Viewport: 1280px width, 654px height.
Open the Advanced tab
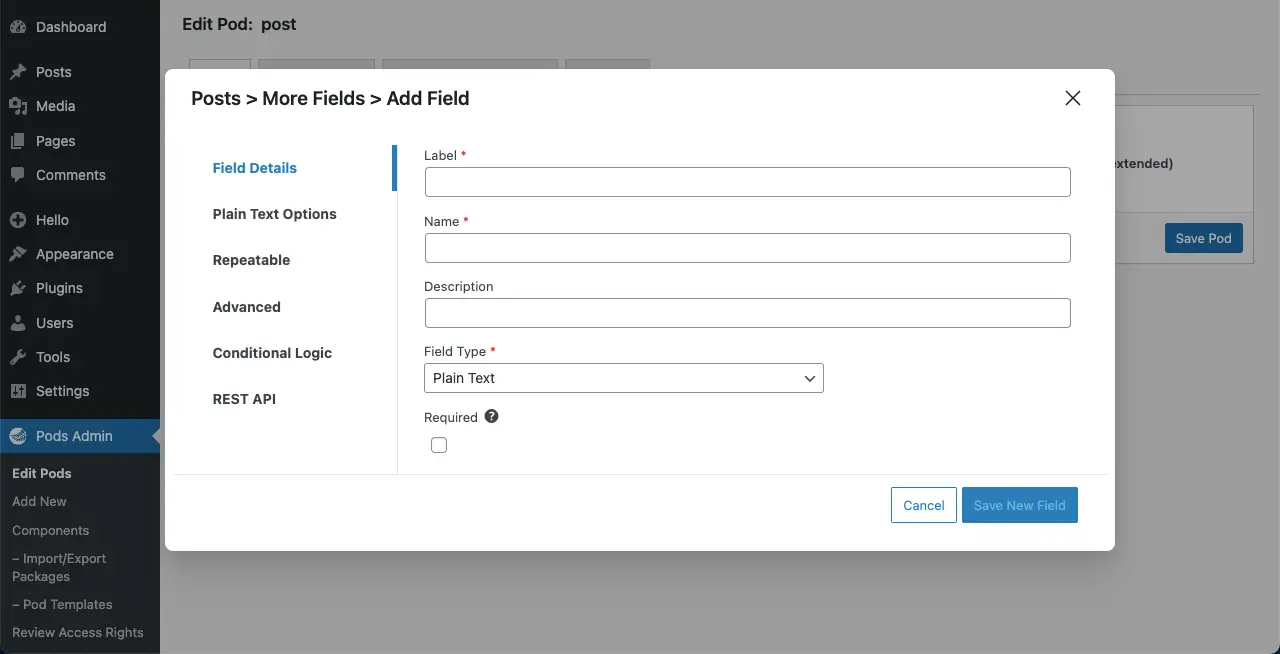click(x=247, y=307)
